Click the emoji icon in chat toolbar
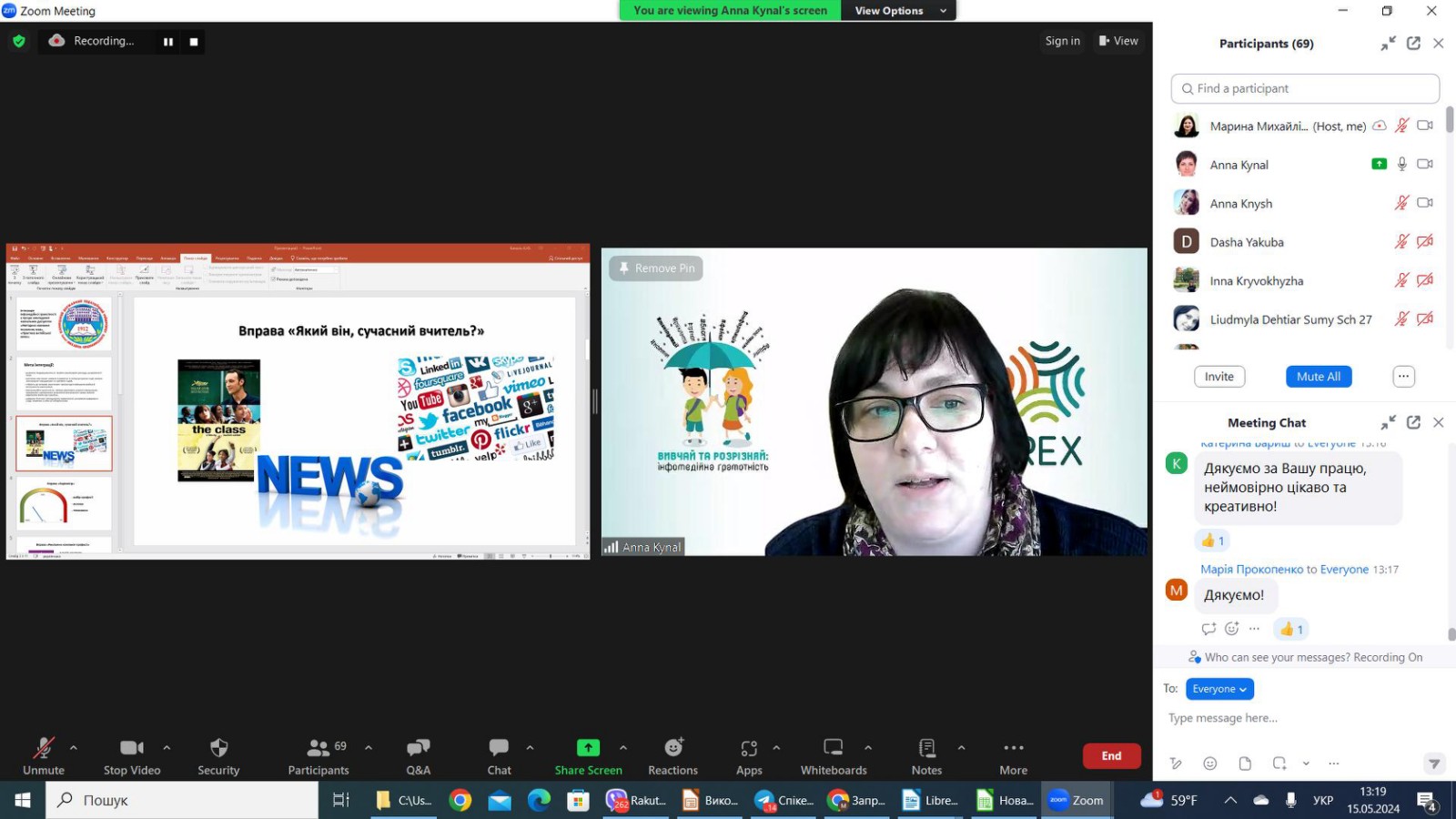 click(1209, 763)
